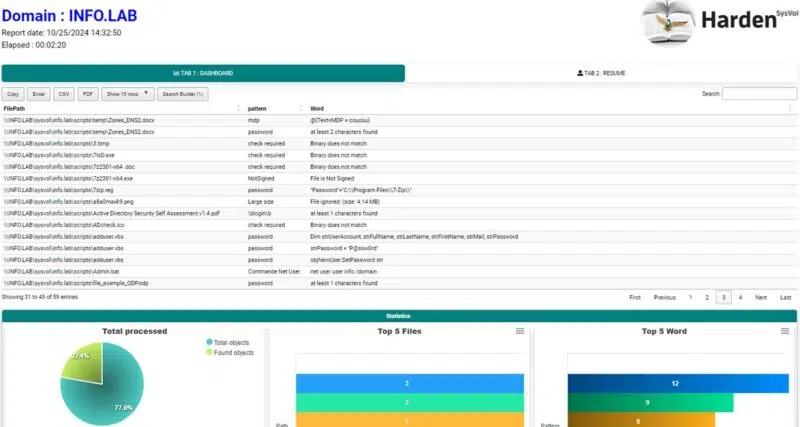Image resolution: width=800 pixels, height=427 pixels.
Task: Click the green bar labeled 9
Action: pos(651,403)
